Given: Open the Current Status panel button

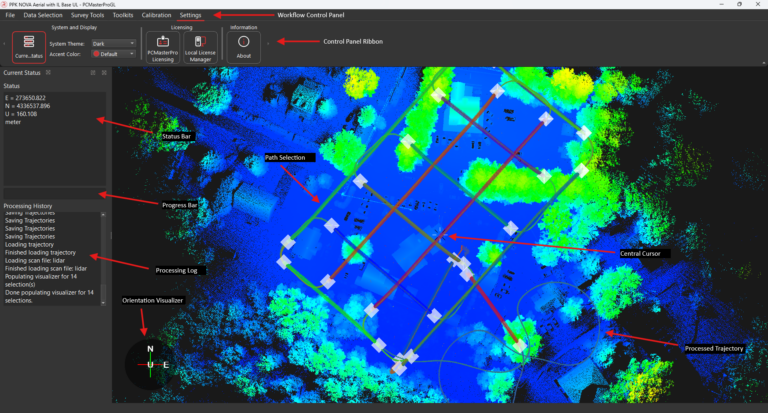Looking at the screenshot, I should (29, 47).
